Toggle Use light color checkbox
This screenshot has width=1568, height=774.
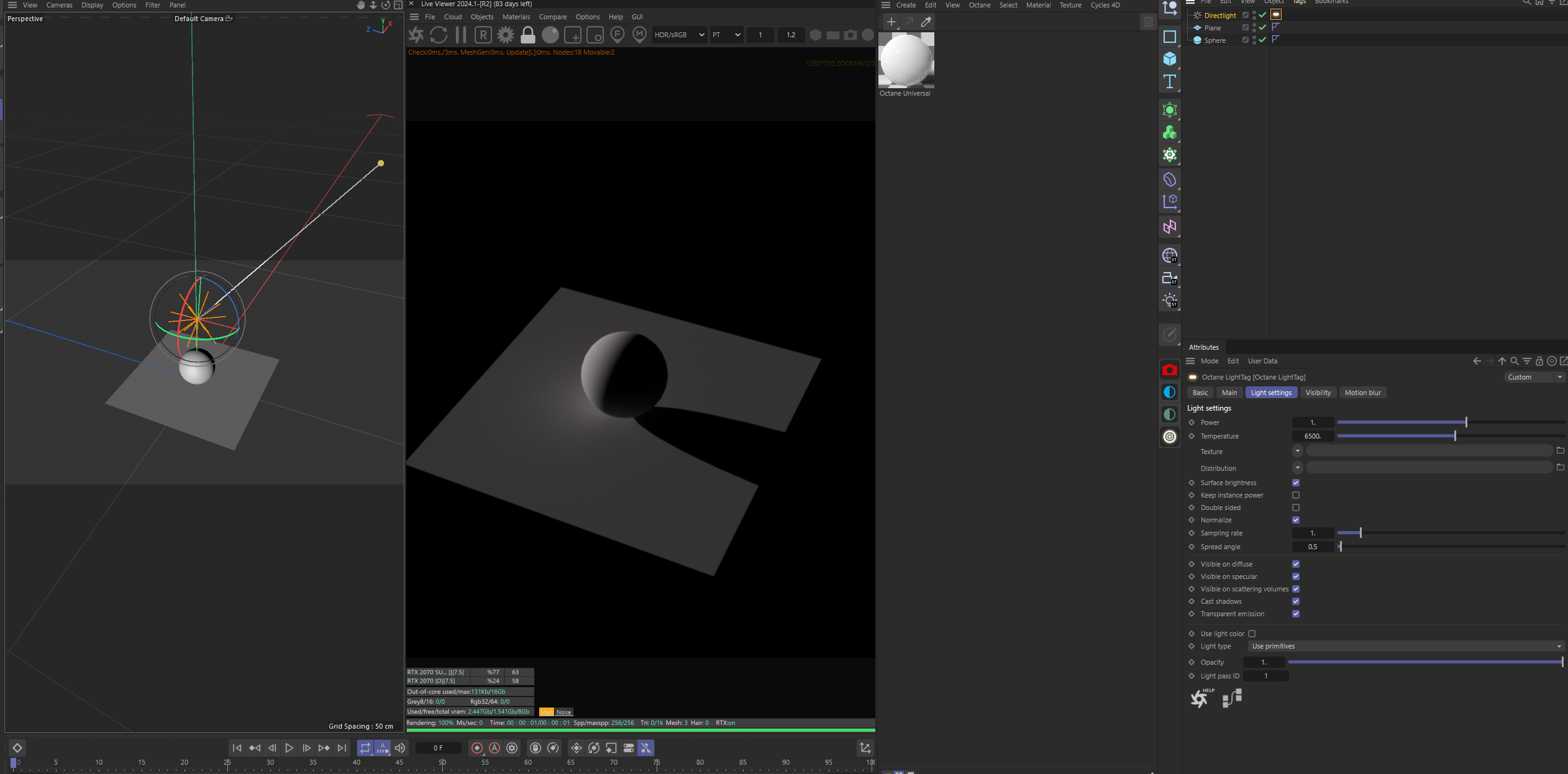[x=1252, y=634]
